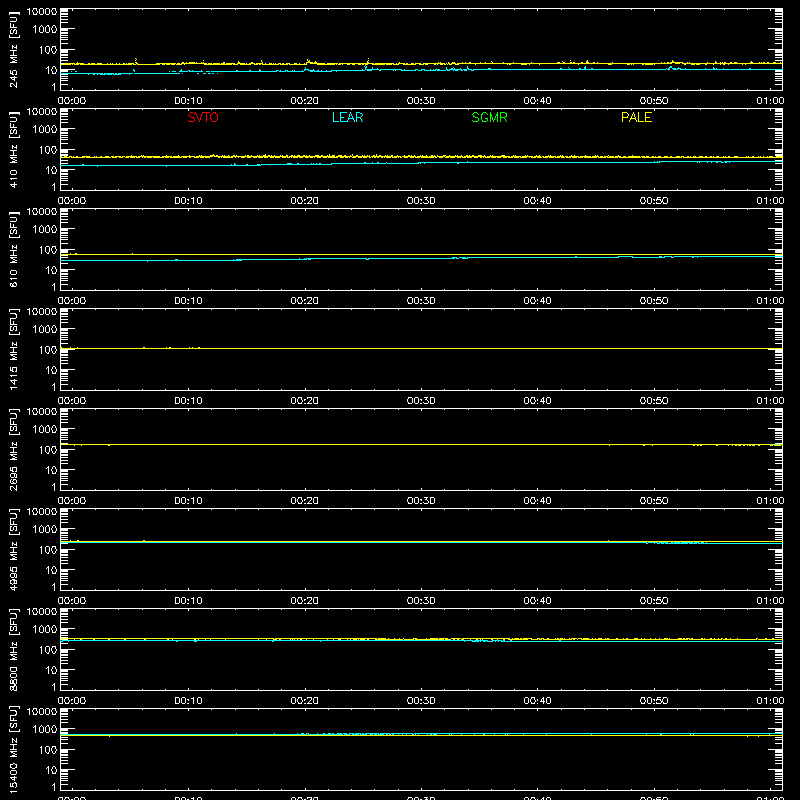The height and width of the screenshot is (800, 800).
Task: Click the 00:10 time label under 245 MHz panel
Action: click(x=188, y=101)
